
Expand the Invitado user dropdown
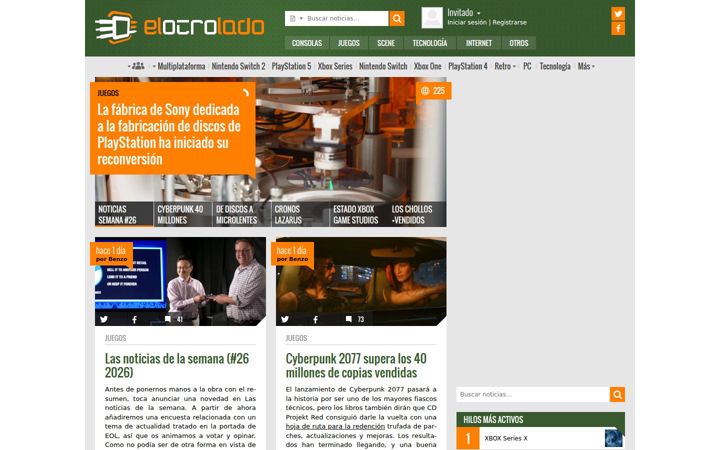[464, 13]
